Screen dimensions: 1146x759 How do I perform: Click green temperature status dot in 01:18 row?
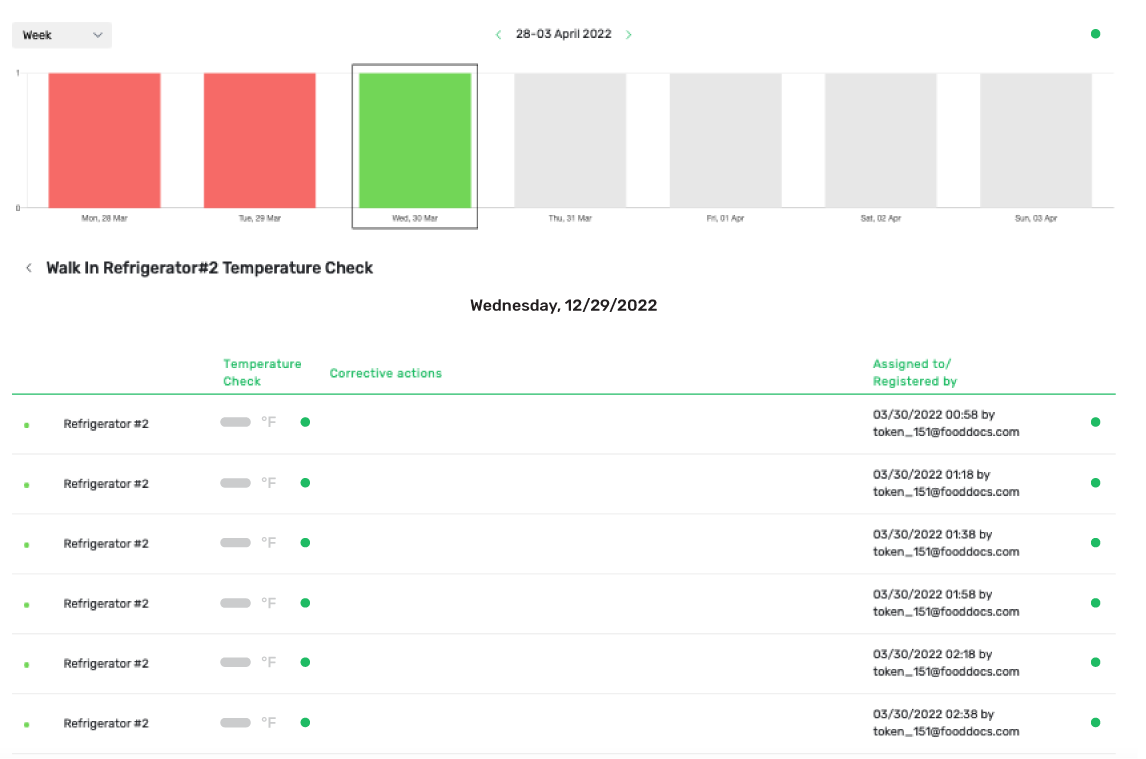coord(306,483)
